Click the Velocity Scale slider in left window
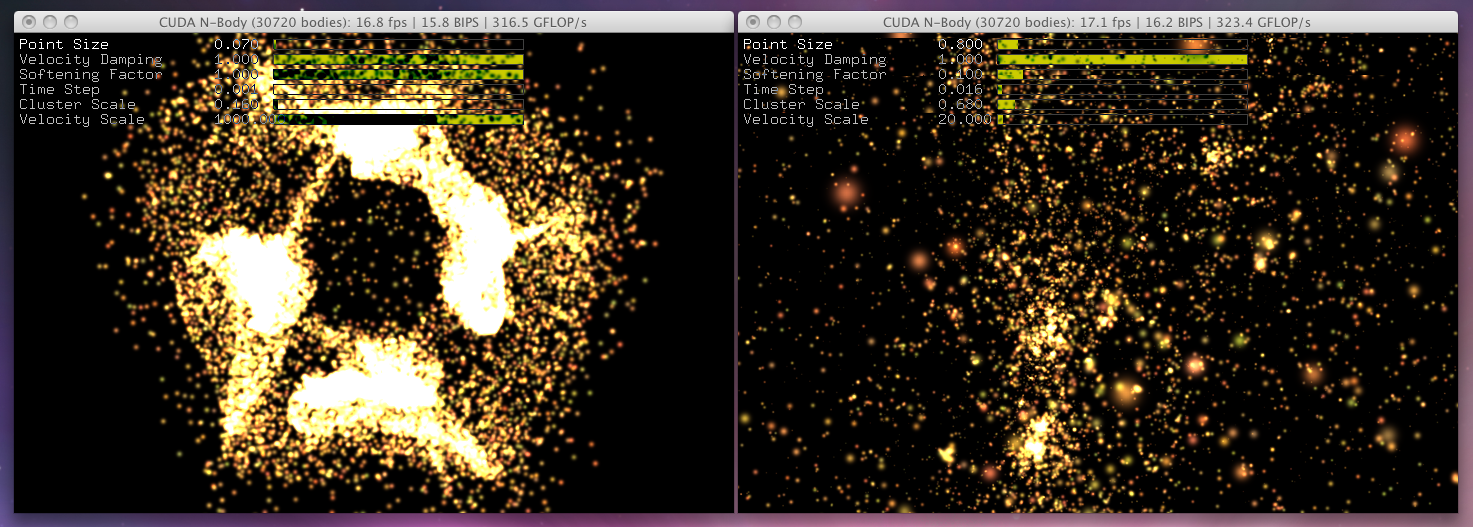The height and width of the screenshot is (527, 1473). click(399, 120)
